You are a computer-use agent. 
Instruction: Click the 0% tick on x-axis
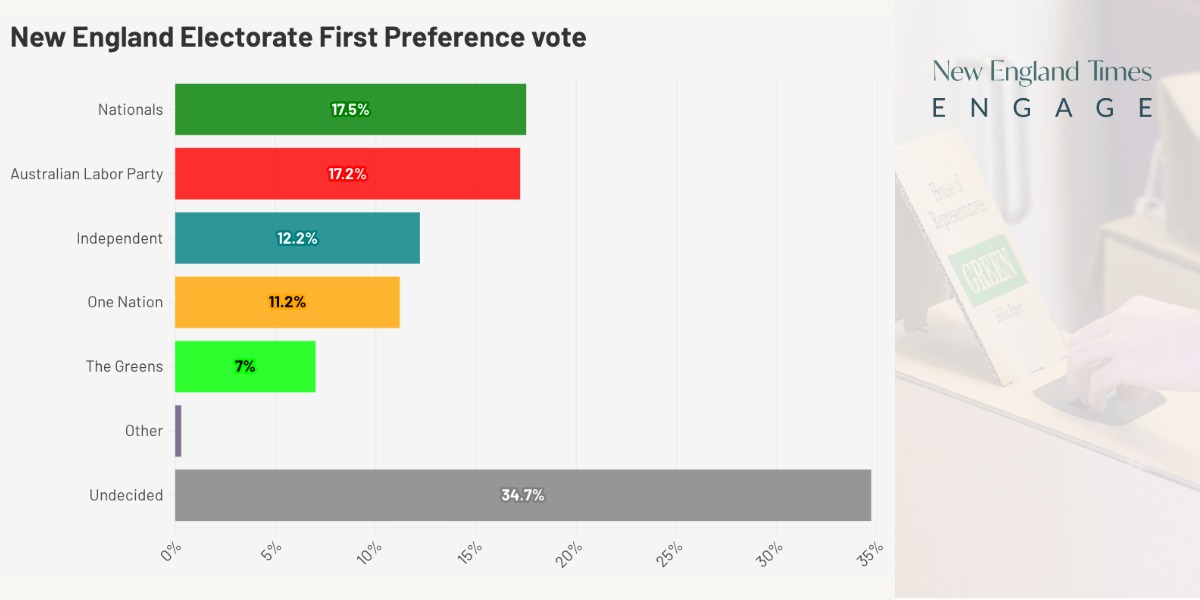click(x=172, y=549)
